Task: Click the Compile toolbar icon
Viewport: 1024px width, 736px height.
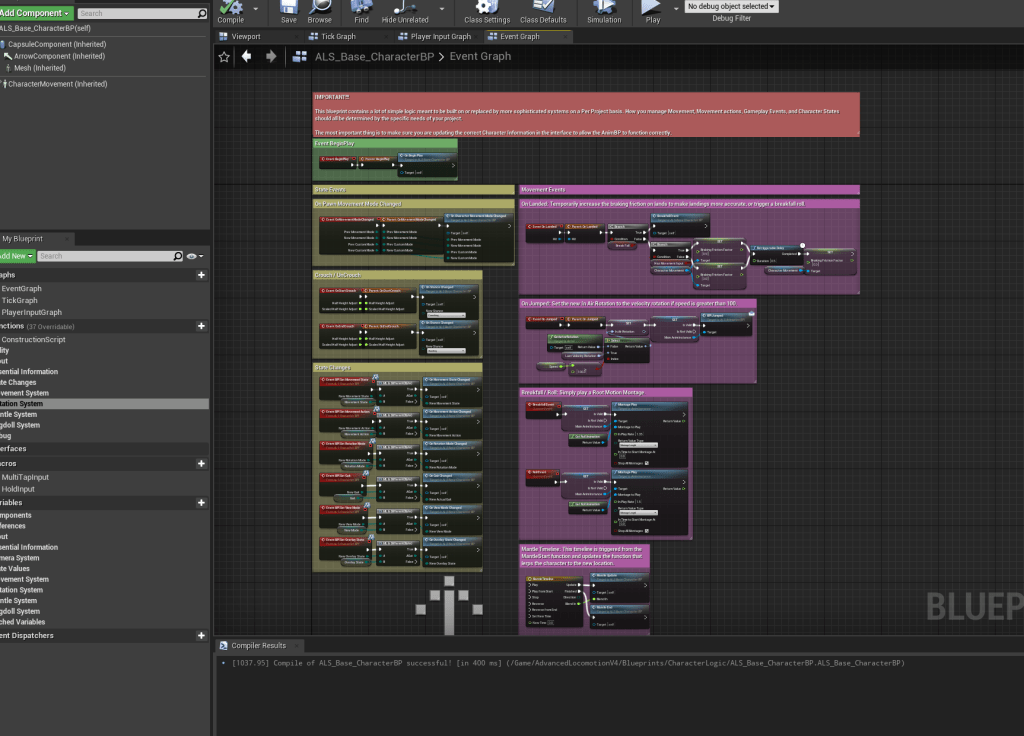Action: coord(230,8)
